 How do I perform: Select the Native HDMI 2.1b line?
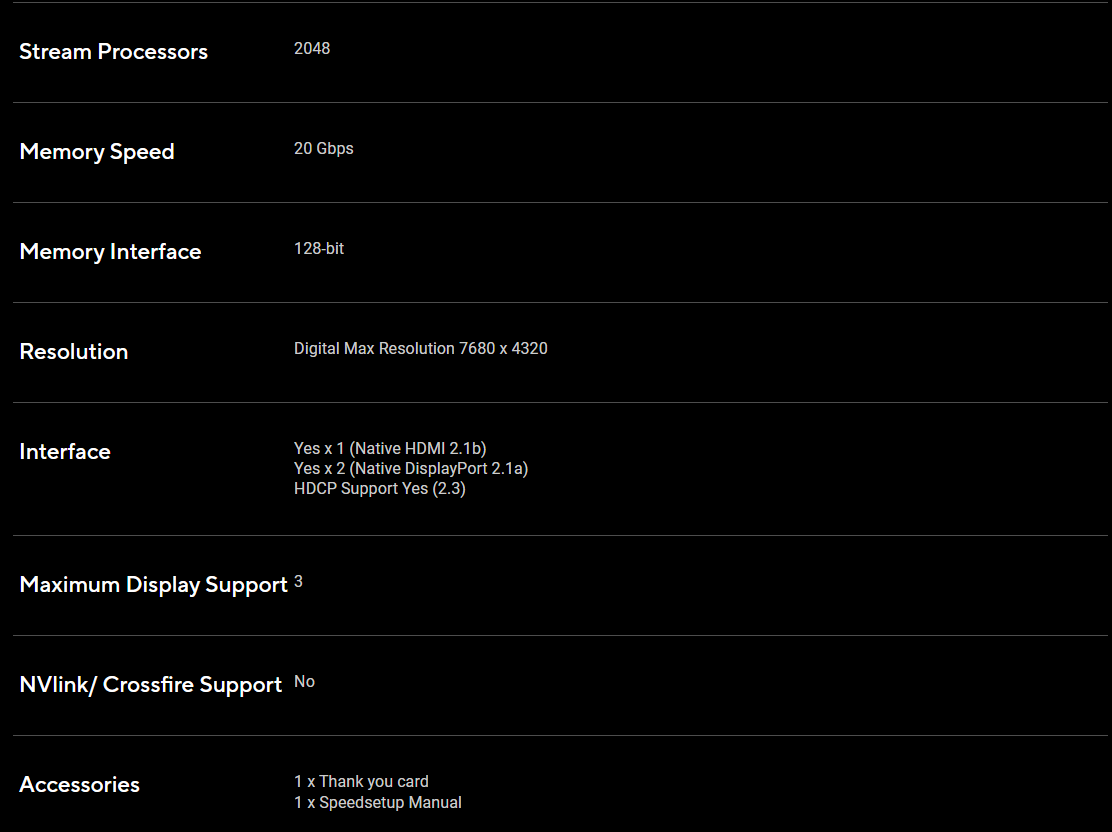point(390,448)
